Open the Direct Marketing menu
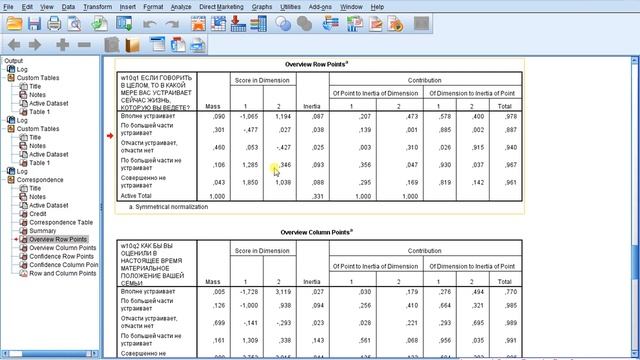This screenshot has height=360, width=640. click(221, 7)
